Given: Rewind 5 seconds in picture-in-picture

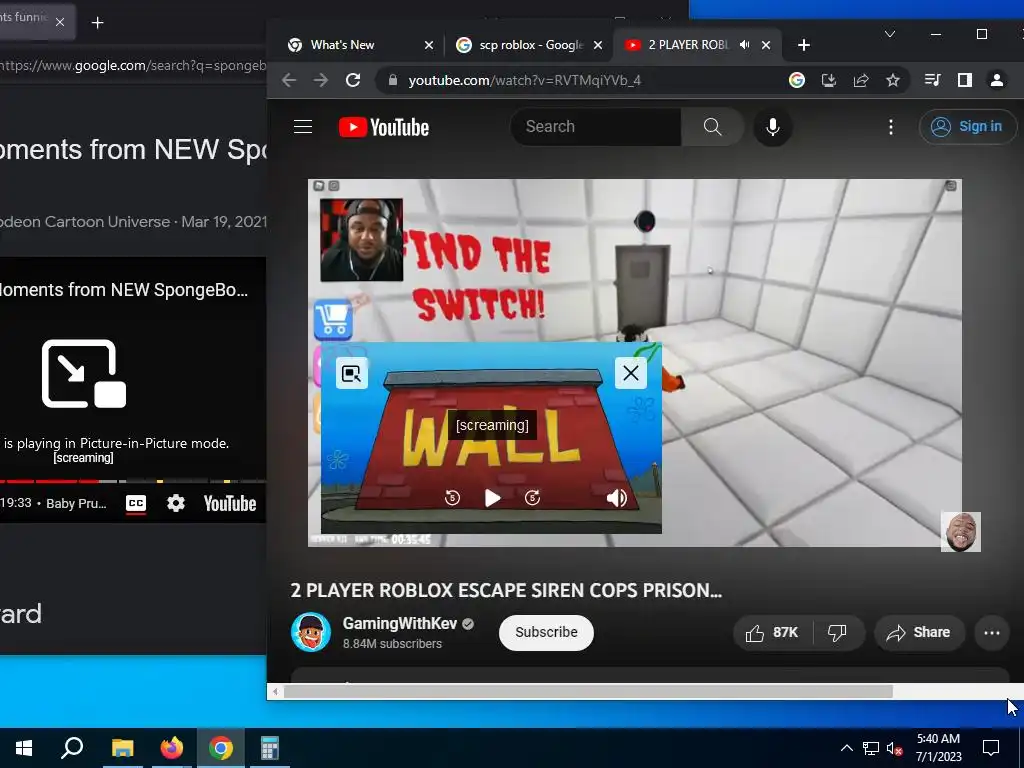Looking at the screenshot, I should pos(452,498).
